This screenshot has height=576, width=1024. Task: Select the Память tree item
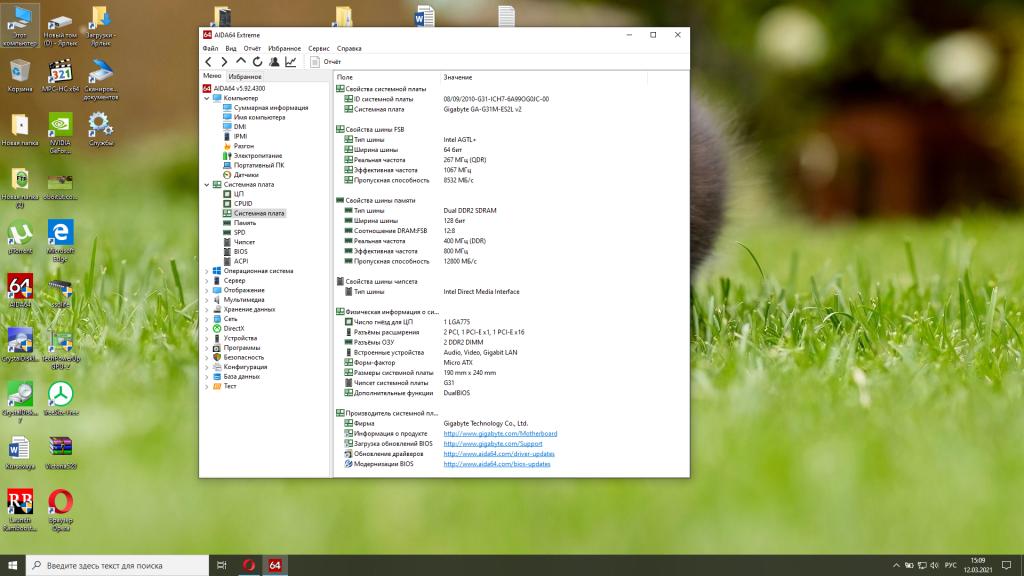(244, 223)
